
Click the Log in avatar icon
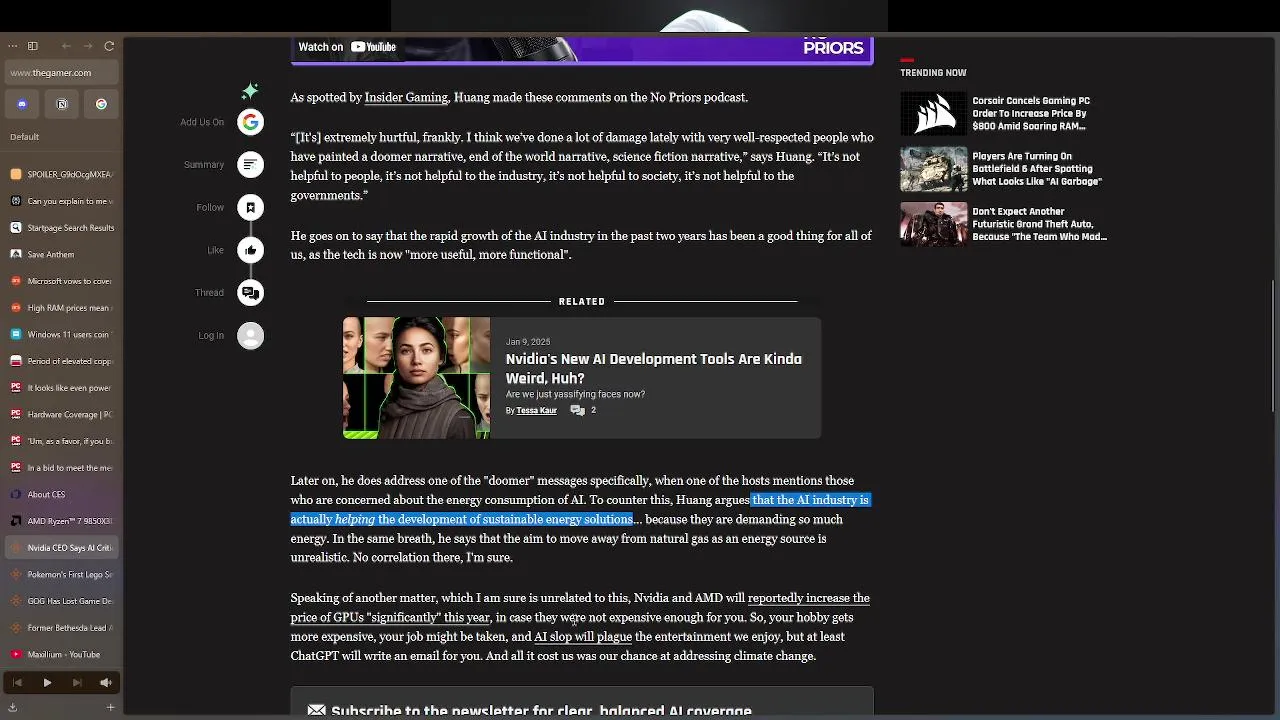click(x=250, y=335)
